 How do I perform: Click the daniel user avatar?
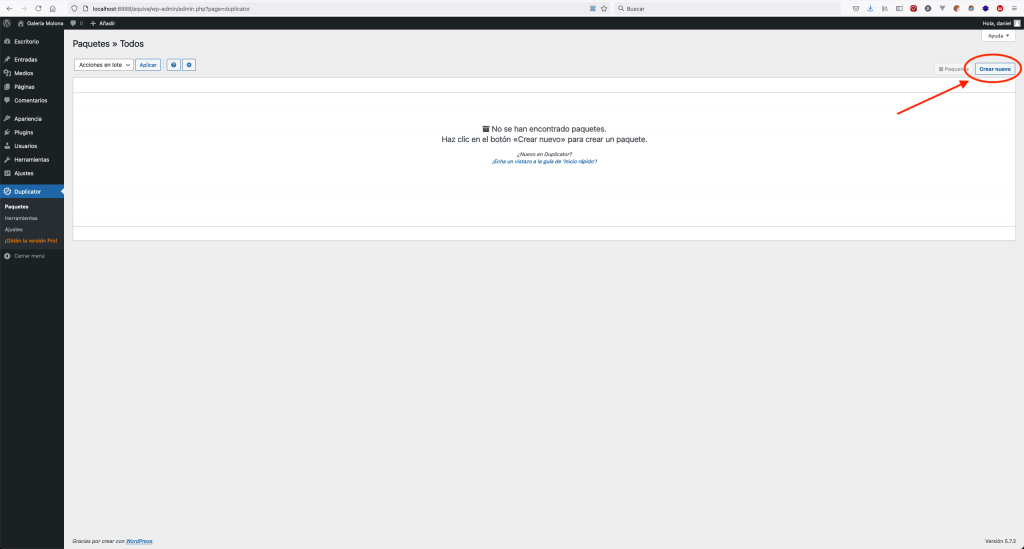pos(1017,23)
